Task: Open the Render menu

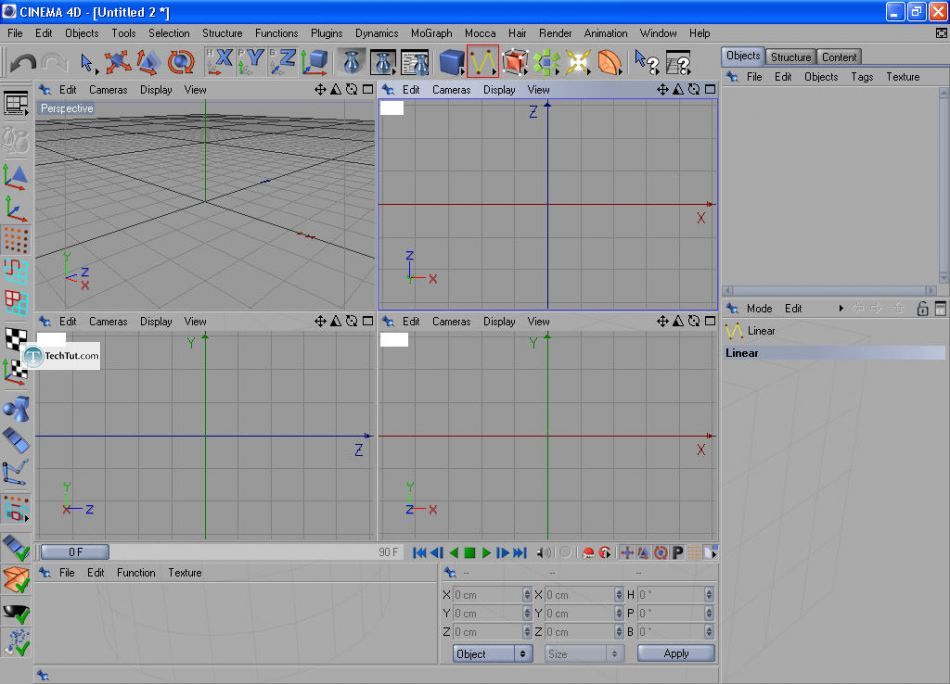Action: (x=554, y=33)
